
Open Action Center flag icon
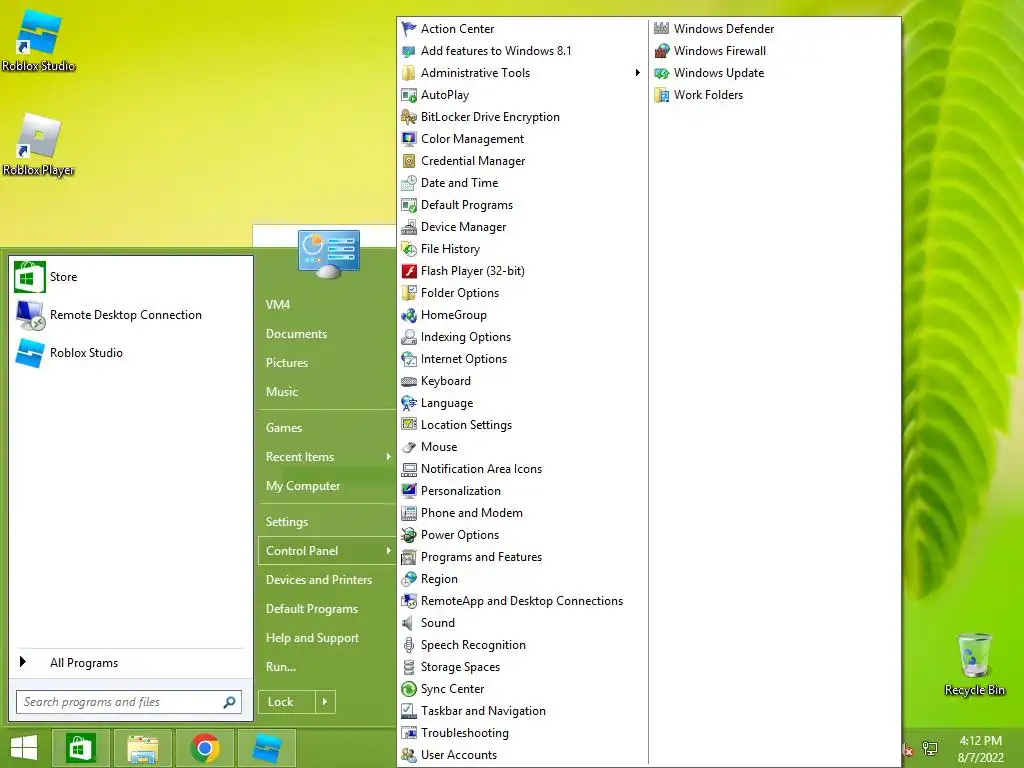[409, 29]
